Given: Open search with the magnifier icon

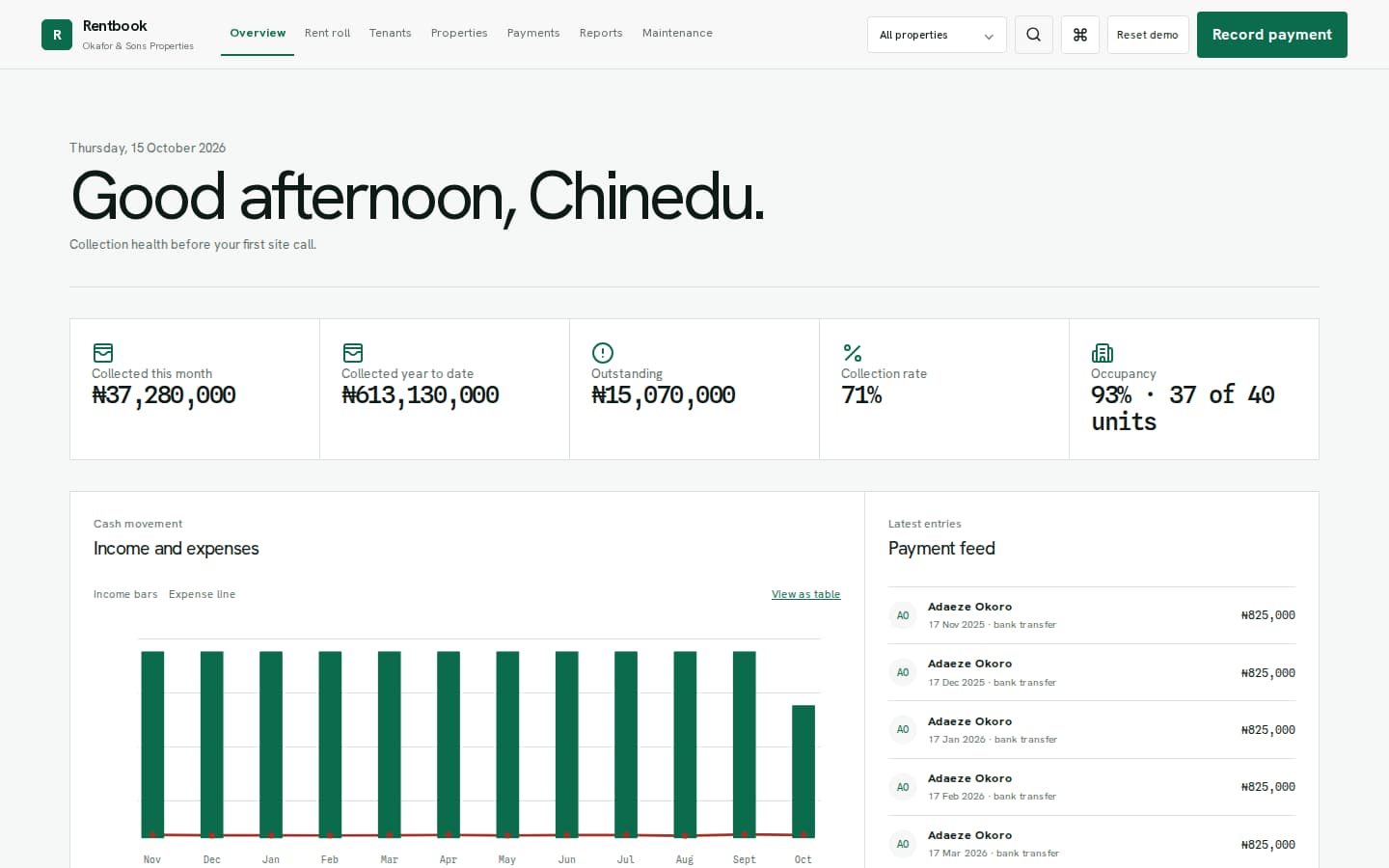Looking at the screenshot, I should tap(1033, 35).
